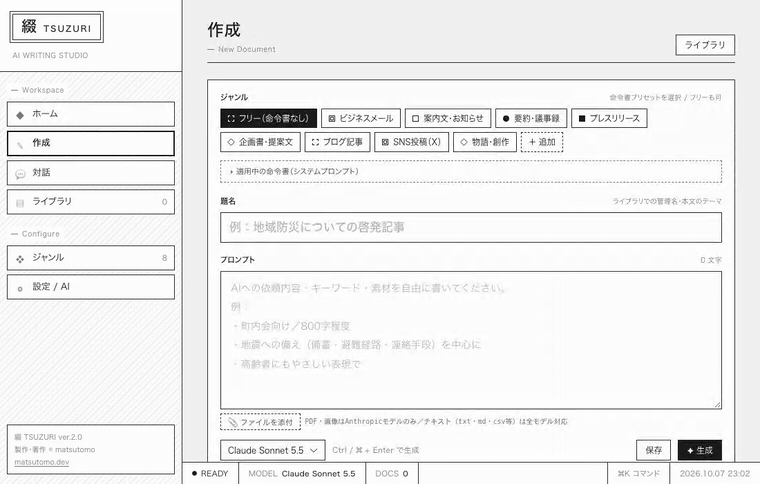Click the ファイルを添付 button
The image size is (760, 484).
(x=261, y=422)
